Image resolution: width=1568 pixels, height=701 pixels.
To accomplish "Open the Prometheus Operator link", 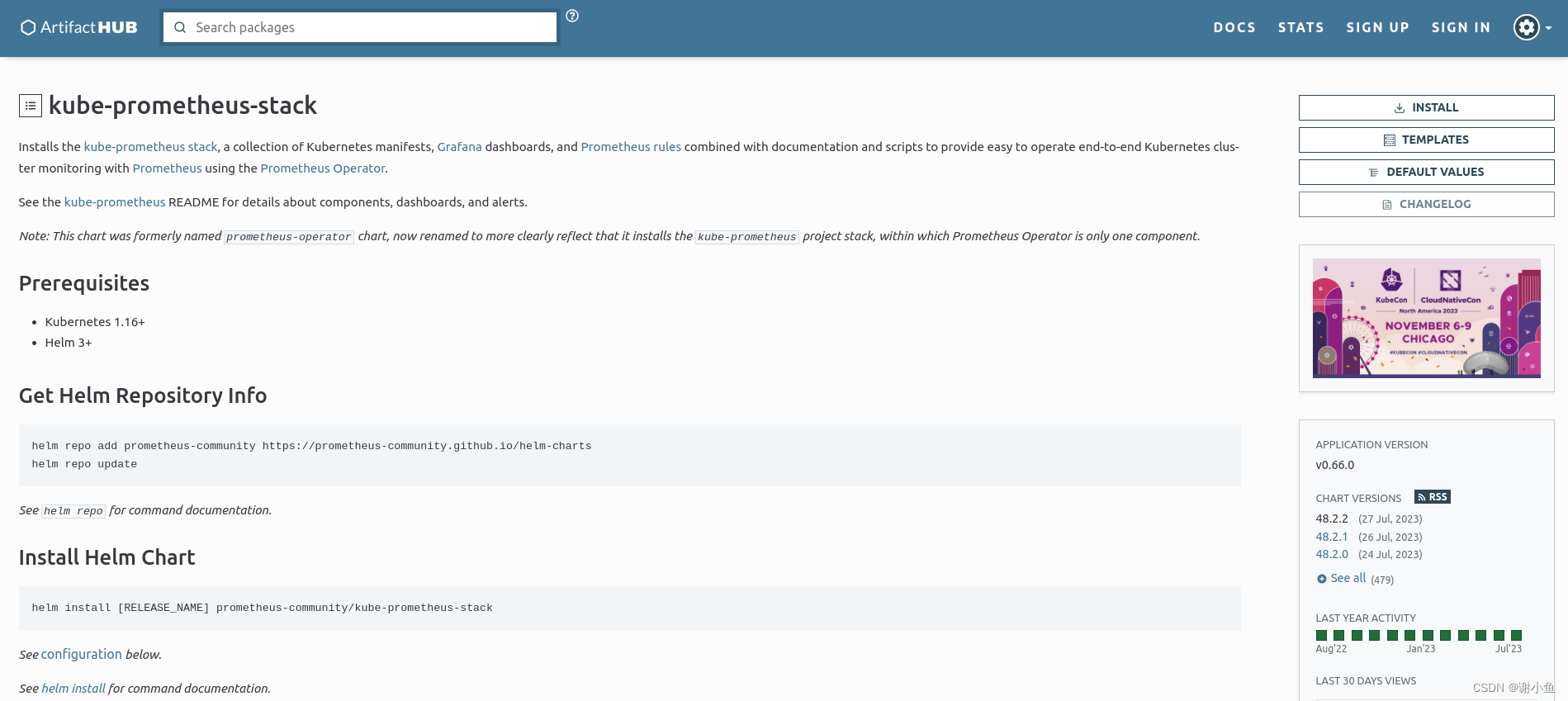I will 323,168.
